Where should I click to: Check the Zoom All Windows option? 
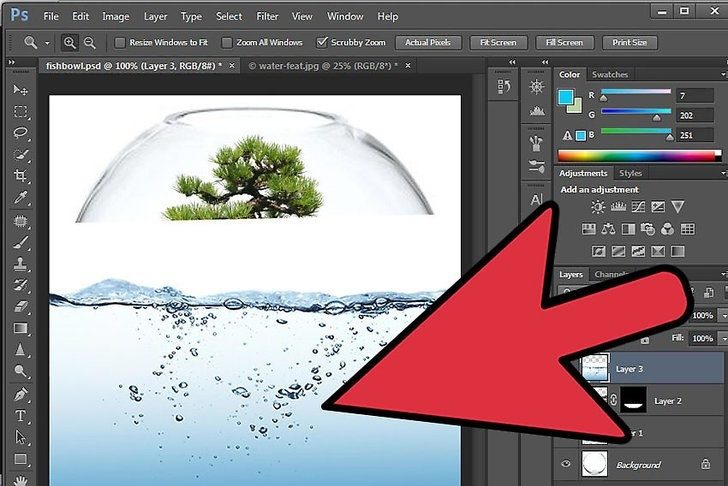click(x=226, y=43)
